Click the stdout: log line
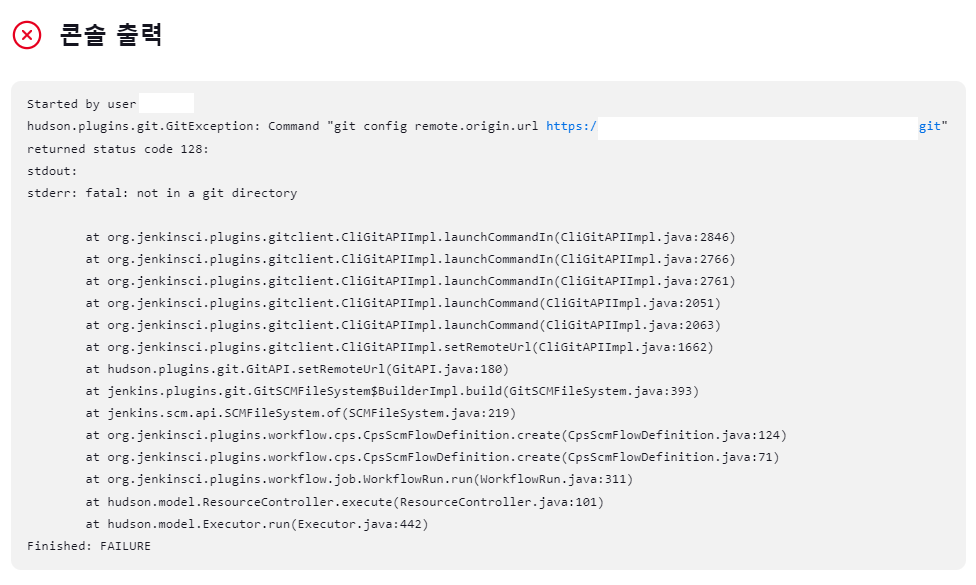 click(x=50, y=170)
